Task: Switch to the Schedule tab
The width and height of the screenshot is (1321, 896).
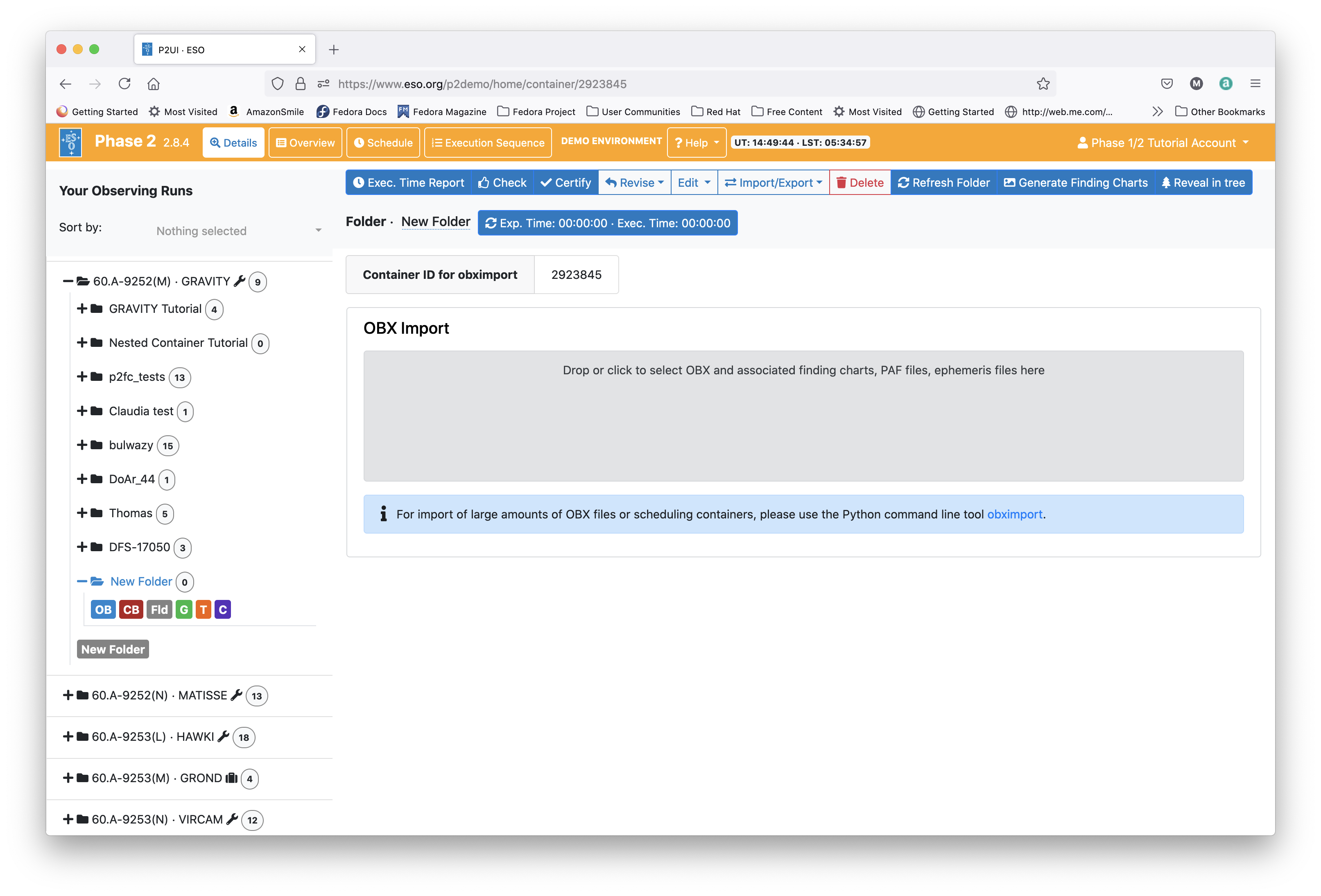Action: point(383,143)
